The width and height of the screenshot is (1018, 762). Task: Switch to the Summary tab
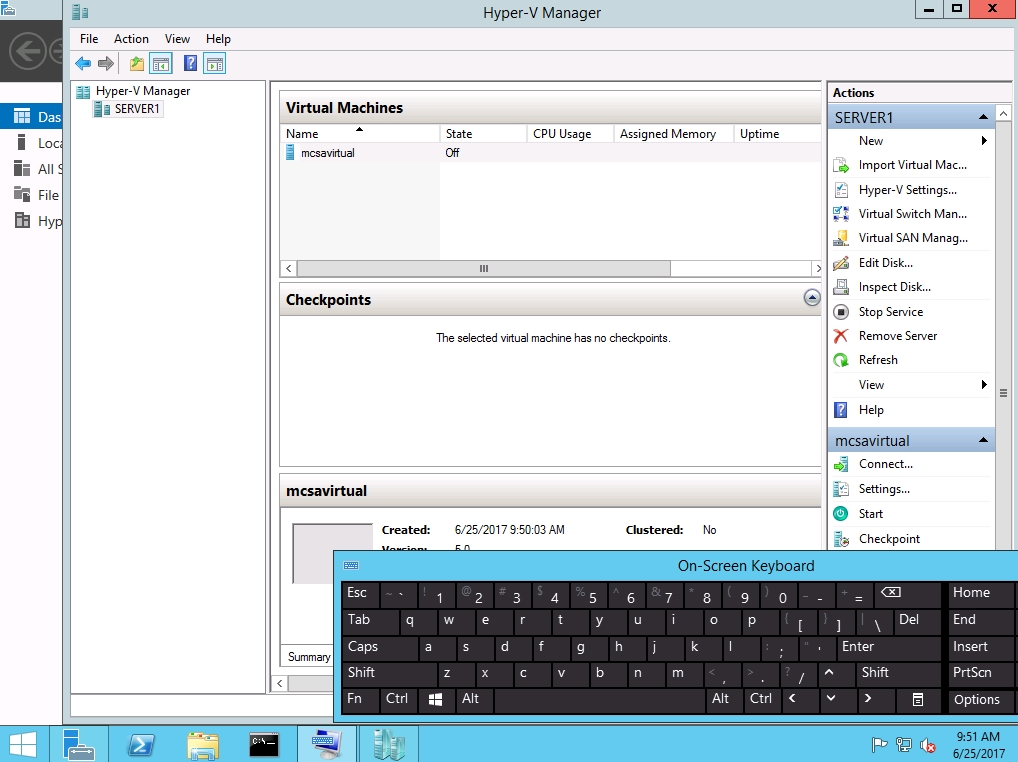pyautogui.click(x=309, y=657)
